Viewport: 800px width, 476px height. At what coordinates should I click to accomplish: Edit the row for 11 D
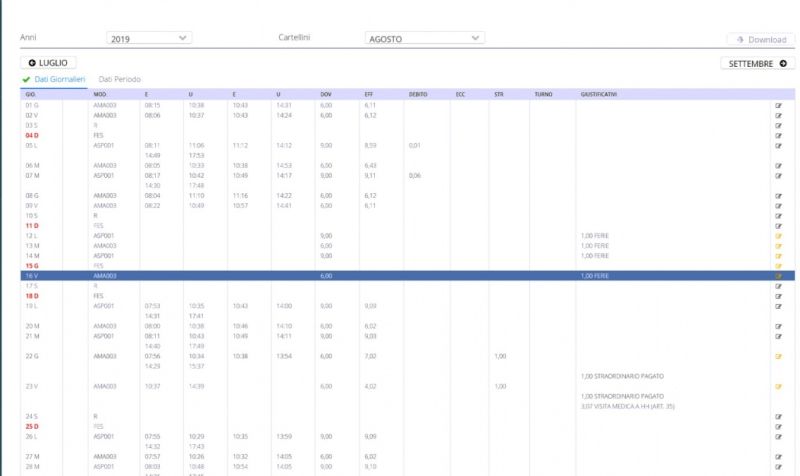point(778,226)
